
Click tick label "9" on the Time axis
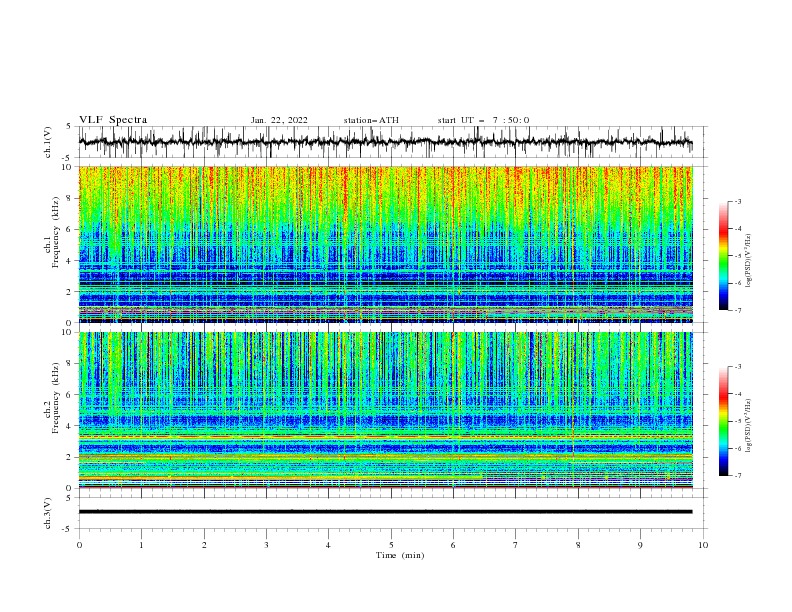640,545
